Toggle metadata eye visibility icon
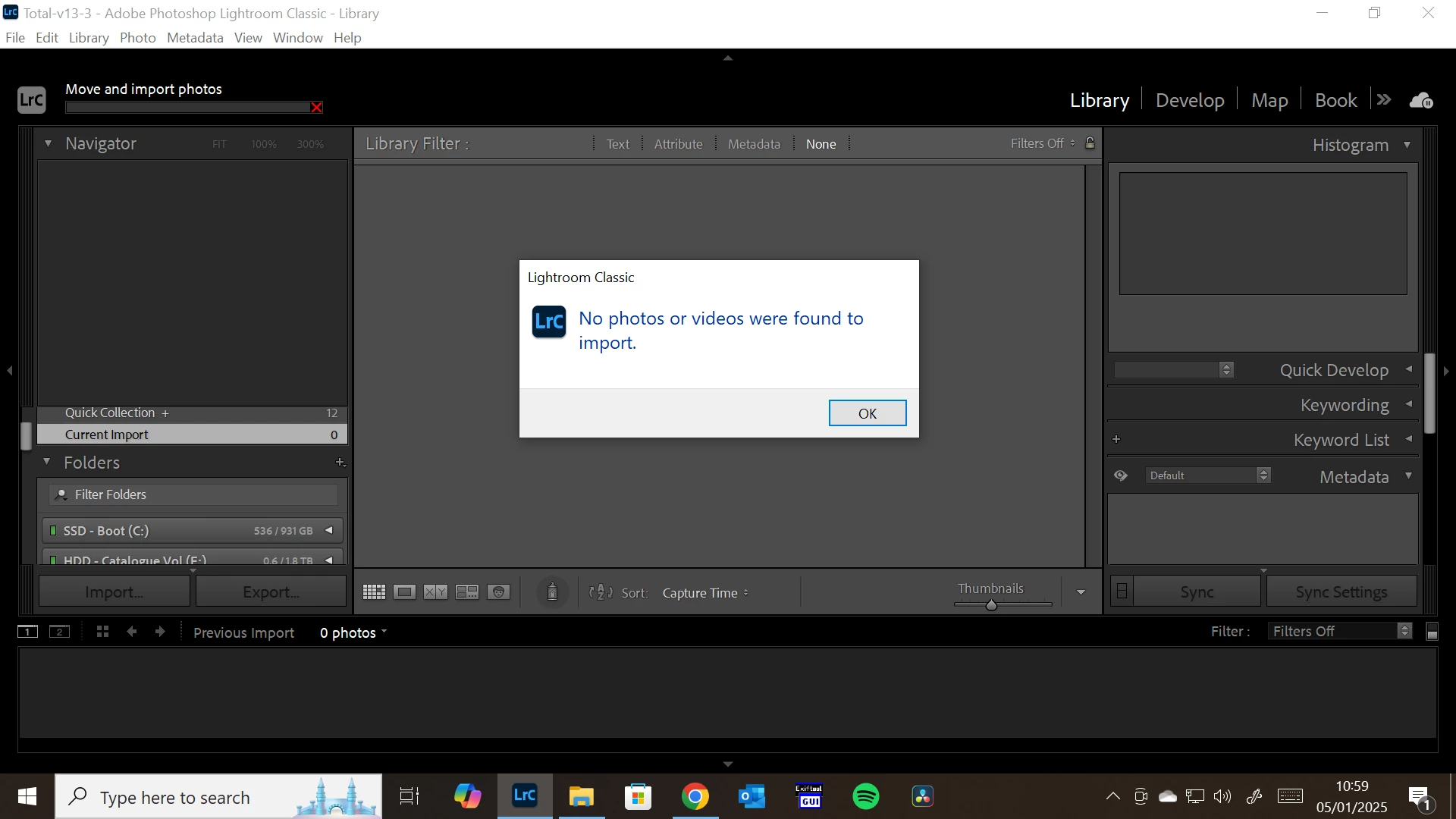Viewport: 1456px width, 819px height. (1121, 475)
